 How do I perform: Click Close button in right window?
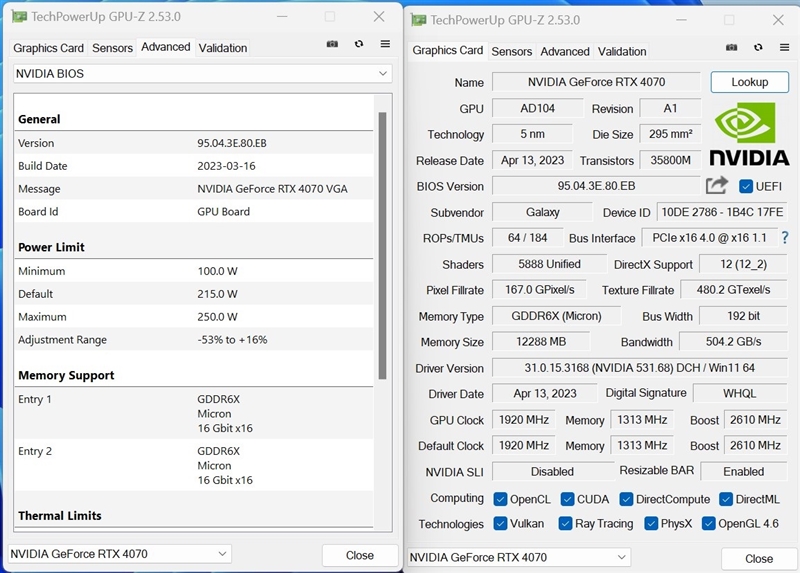759,559
